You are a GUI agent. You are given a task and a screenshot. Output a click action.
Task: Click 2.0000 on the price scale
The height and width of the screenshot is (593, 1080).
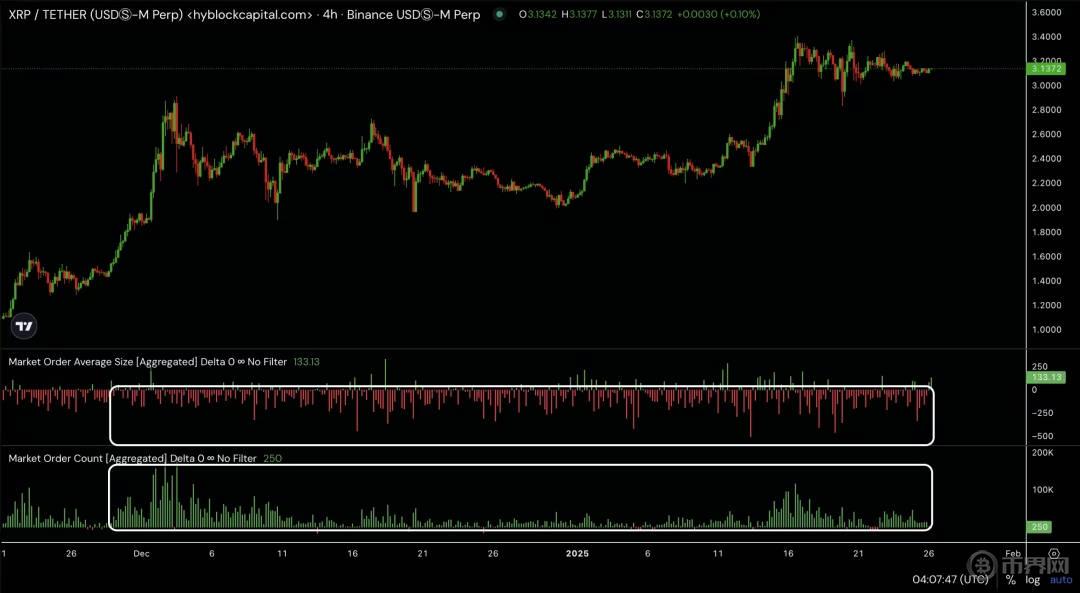pos(1046,208)
